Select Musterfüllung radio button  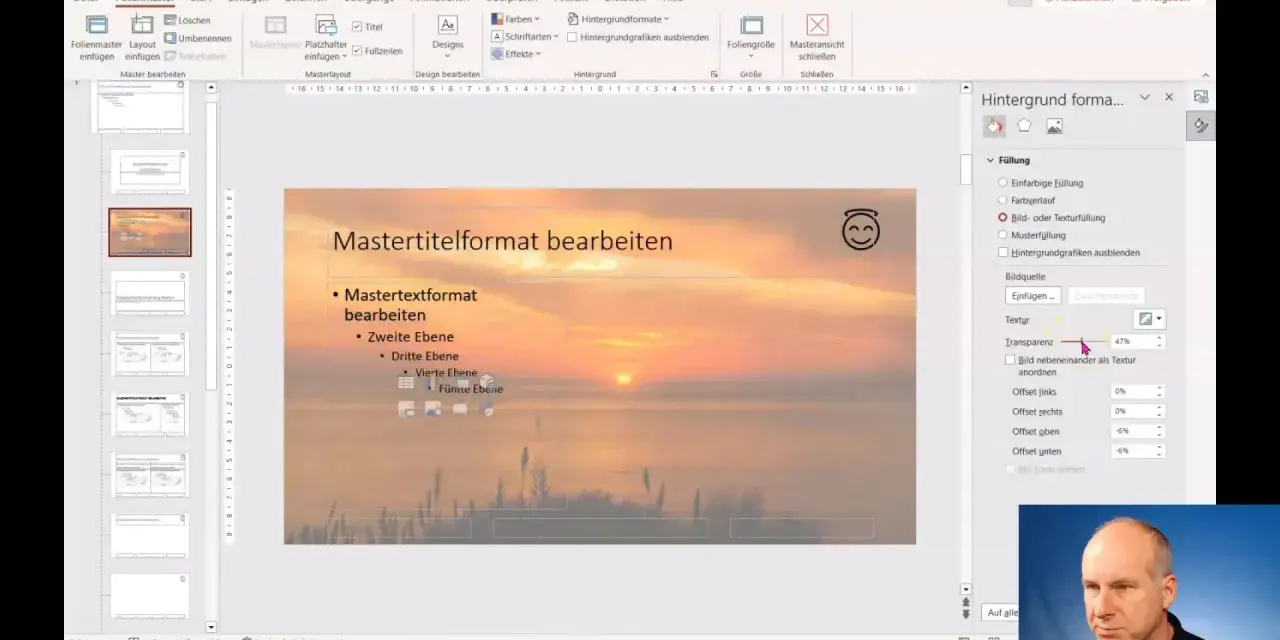[x=1003, y=235]
